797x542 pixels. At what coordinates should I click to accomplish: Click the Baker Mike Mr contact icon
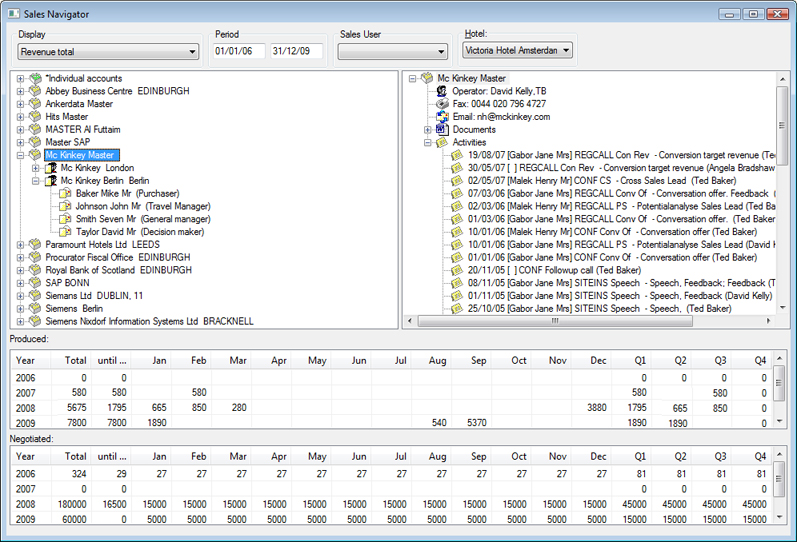click(x=65, y=193)
